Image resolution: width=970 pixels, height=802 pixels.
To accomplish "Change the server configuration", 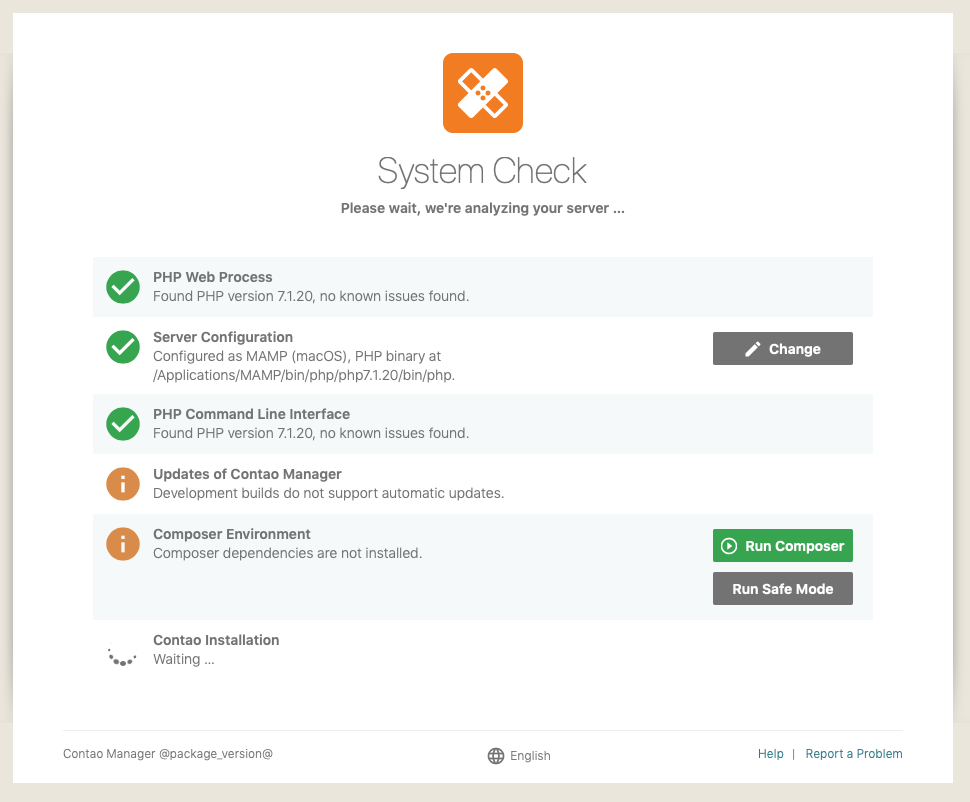I will pos(783,348).
